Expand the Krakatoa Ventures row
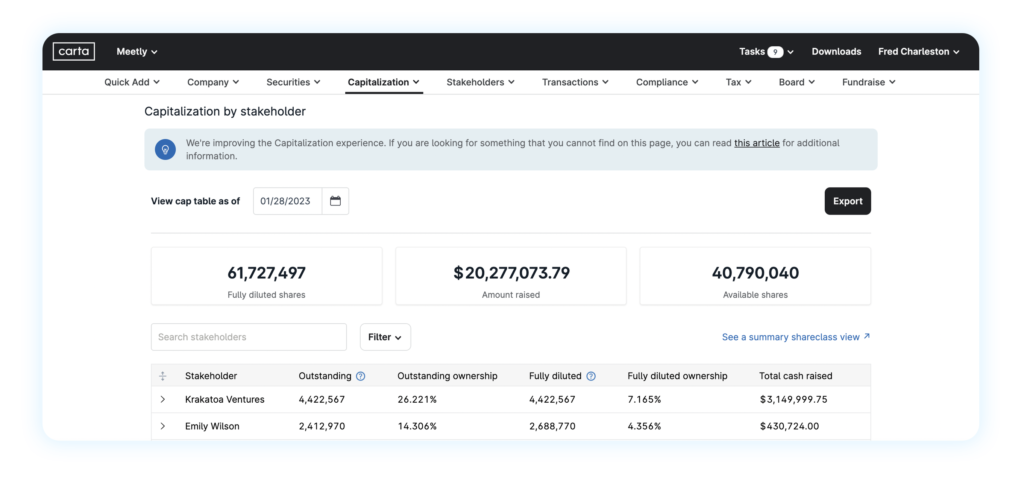1024x484 pixels. point(163,399)
